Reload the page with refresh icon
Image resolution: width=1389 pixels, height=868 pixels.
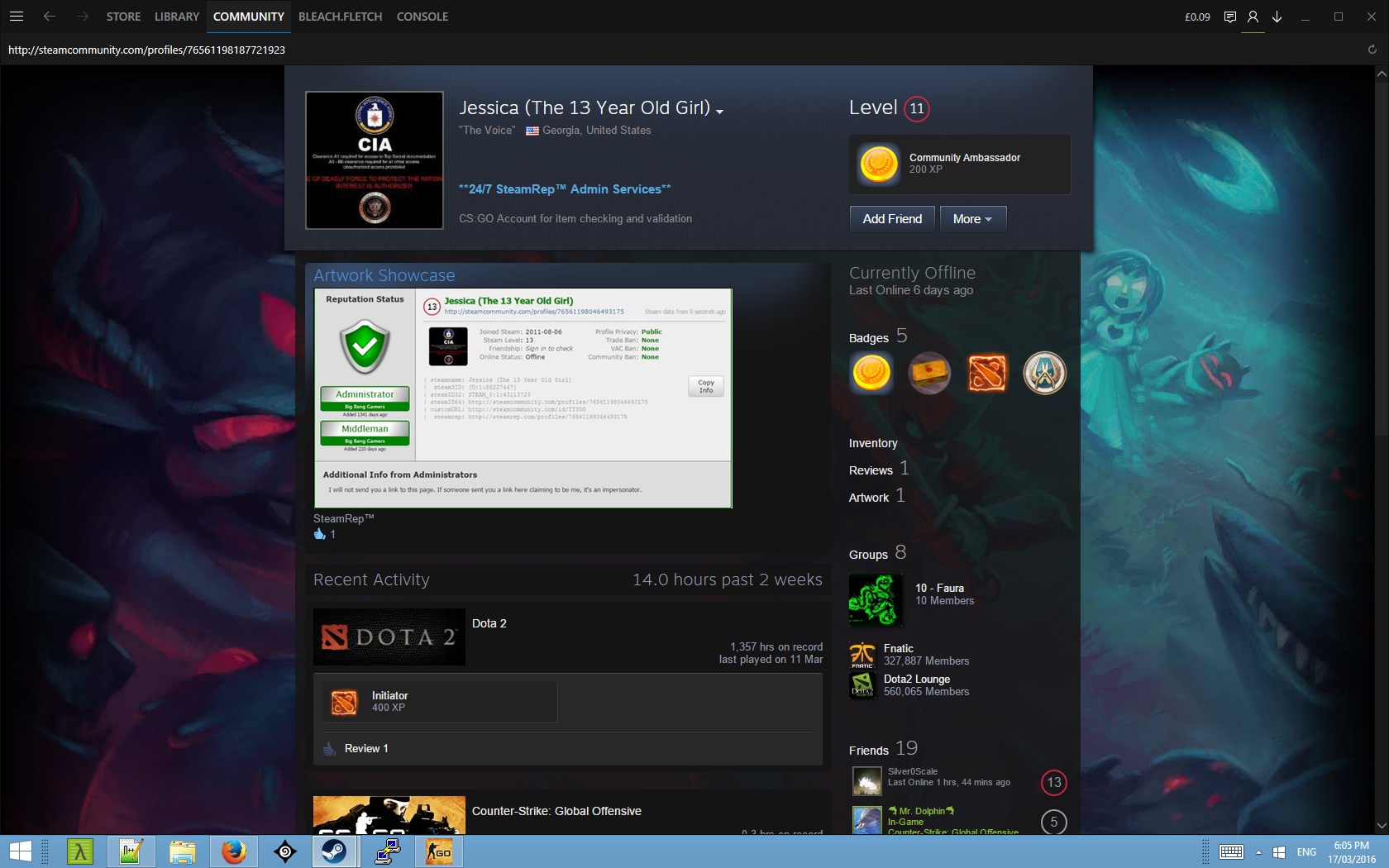coord(1372,50)
